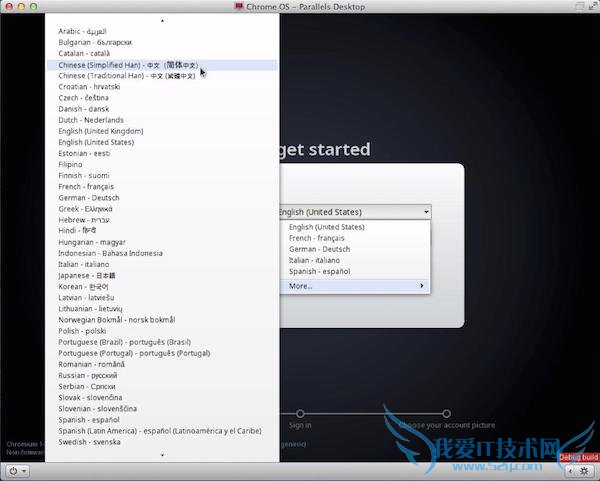Select Portuguese (Brazil)

click(x=161, y=342)
